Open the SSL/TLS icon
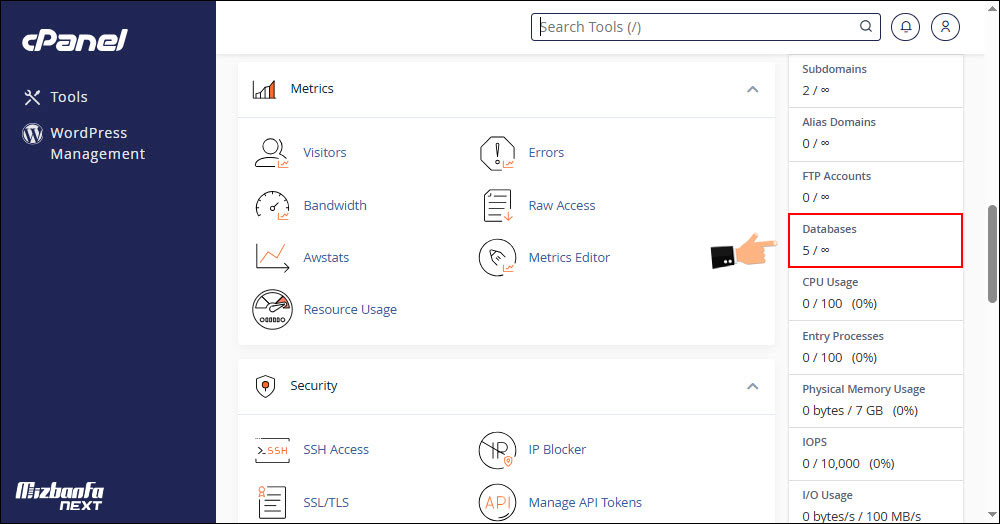The height and width of the screenshot is (524, 1000). pos(271,502)
